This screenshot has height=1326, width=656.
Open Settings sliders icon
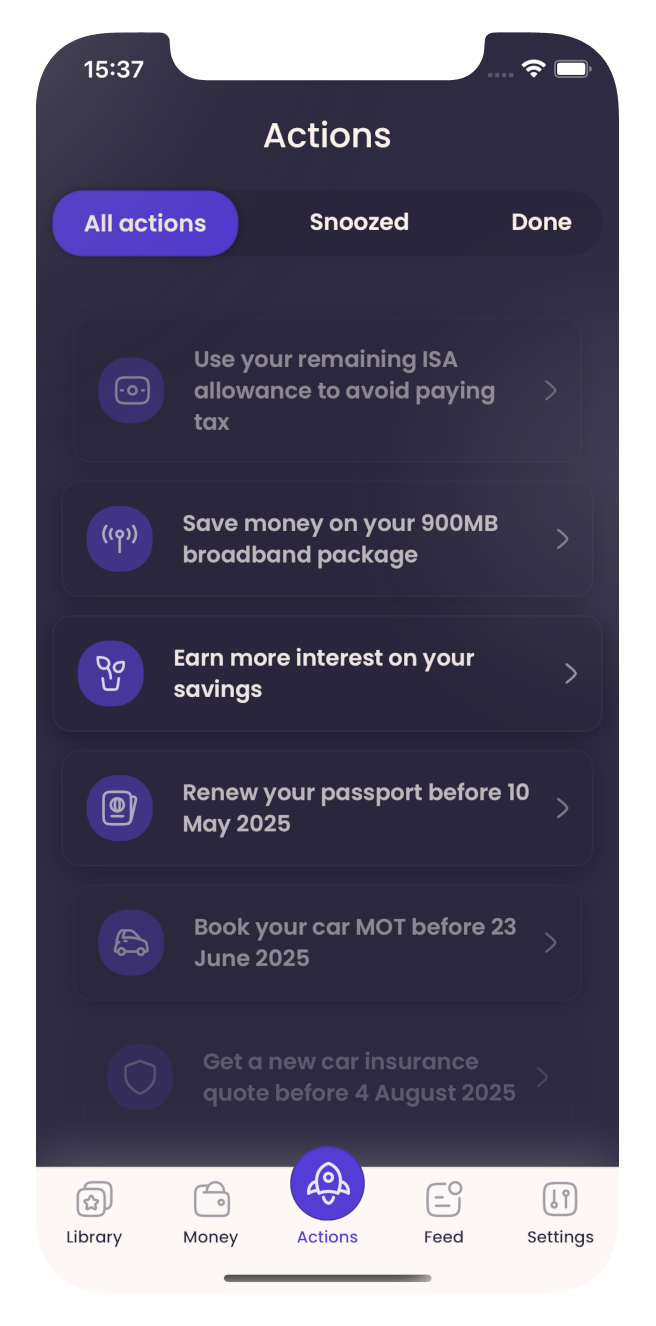pos(560,1199)
